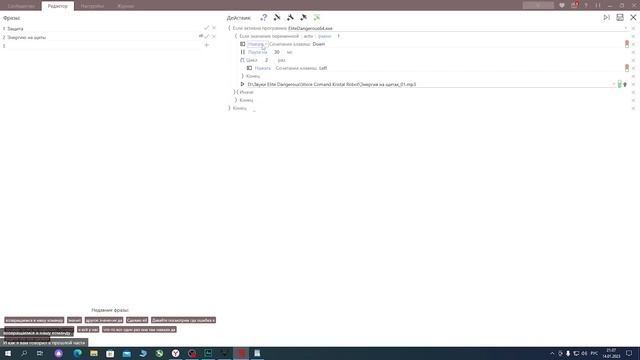Screen dimensions: 640x360
Task: Remove the 'Если активна программа' action row
Action: [x=633, y=28]
